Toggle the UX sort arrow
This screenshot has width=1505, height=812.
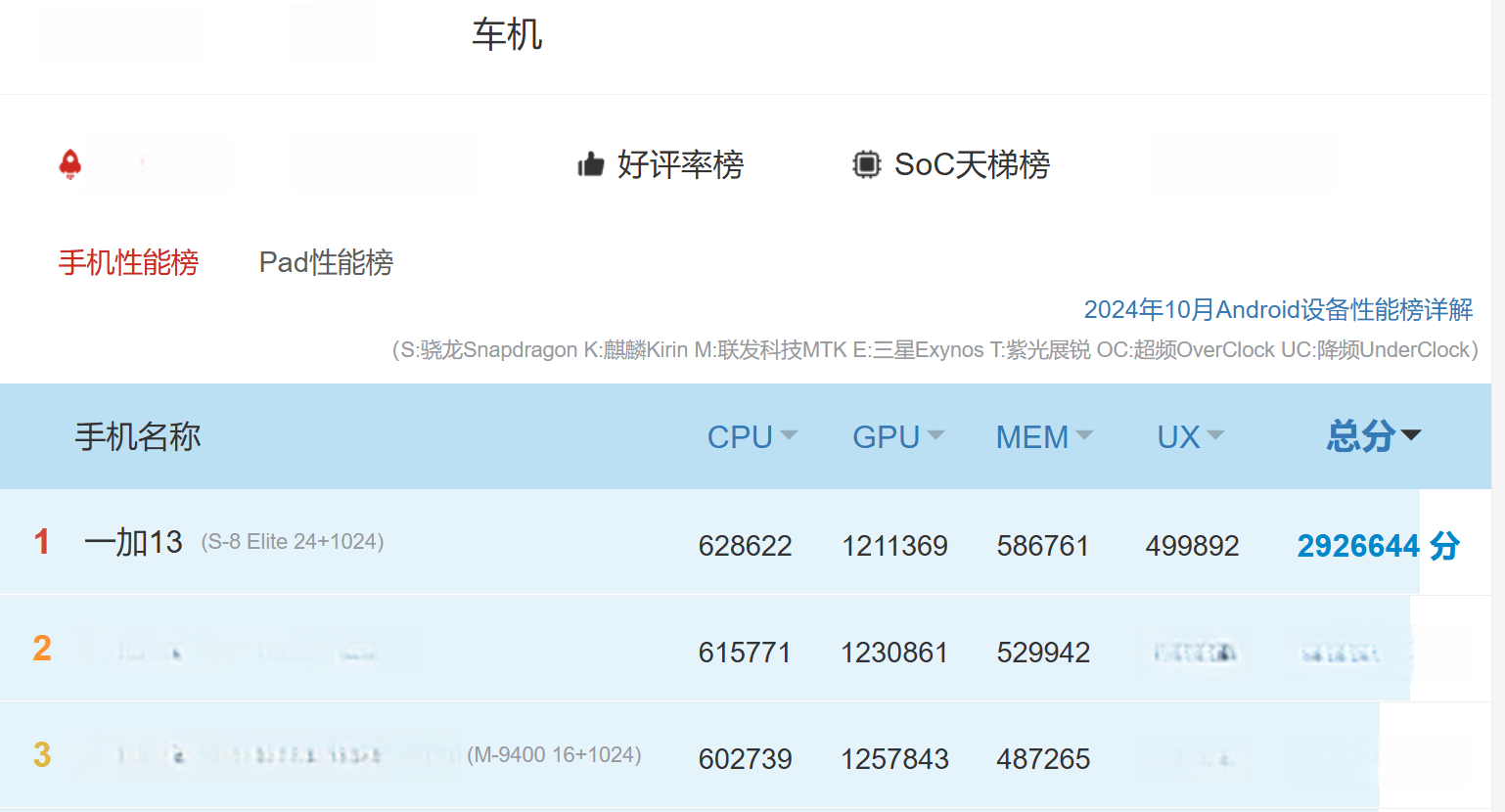click(1215, 435)
